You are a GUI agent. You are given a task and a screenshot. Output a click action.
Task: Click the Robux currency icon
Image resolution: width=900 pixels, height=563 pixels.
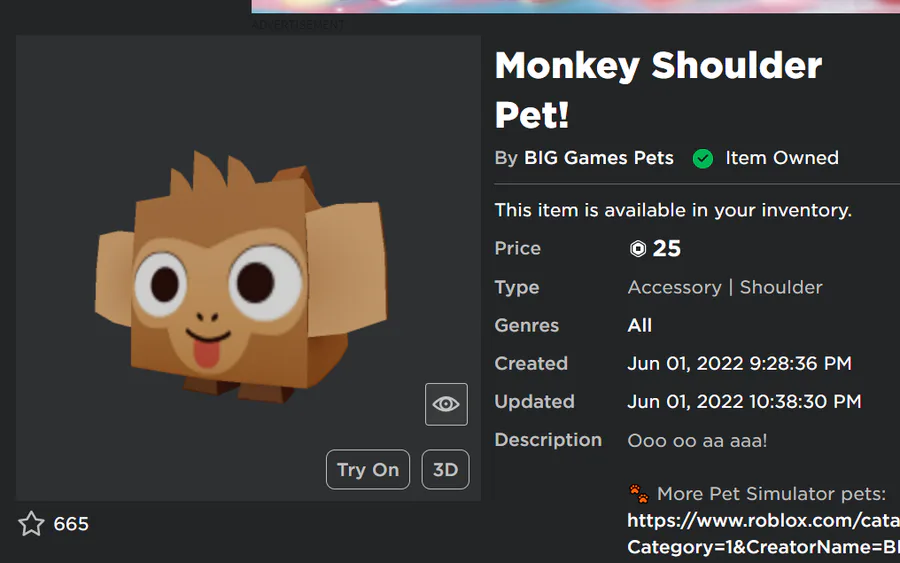pos(638,249)
